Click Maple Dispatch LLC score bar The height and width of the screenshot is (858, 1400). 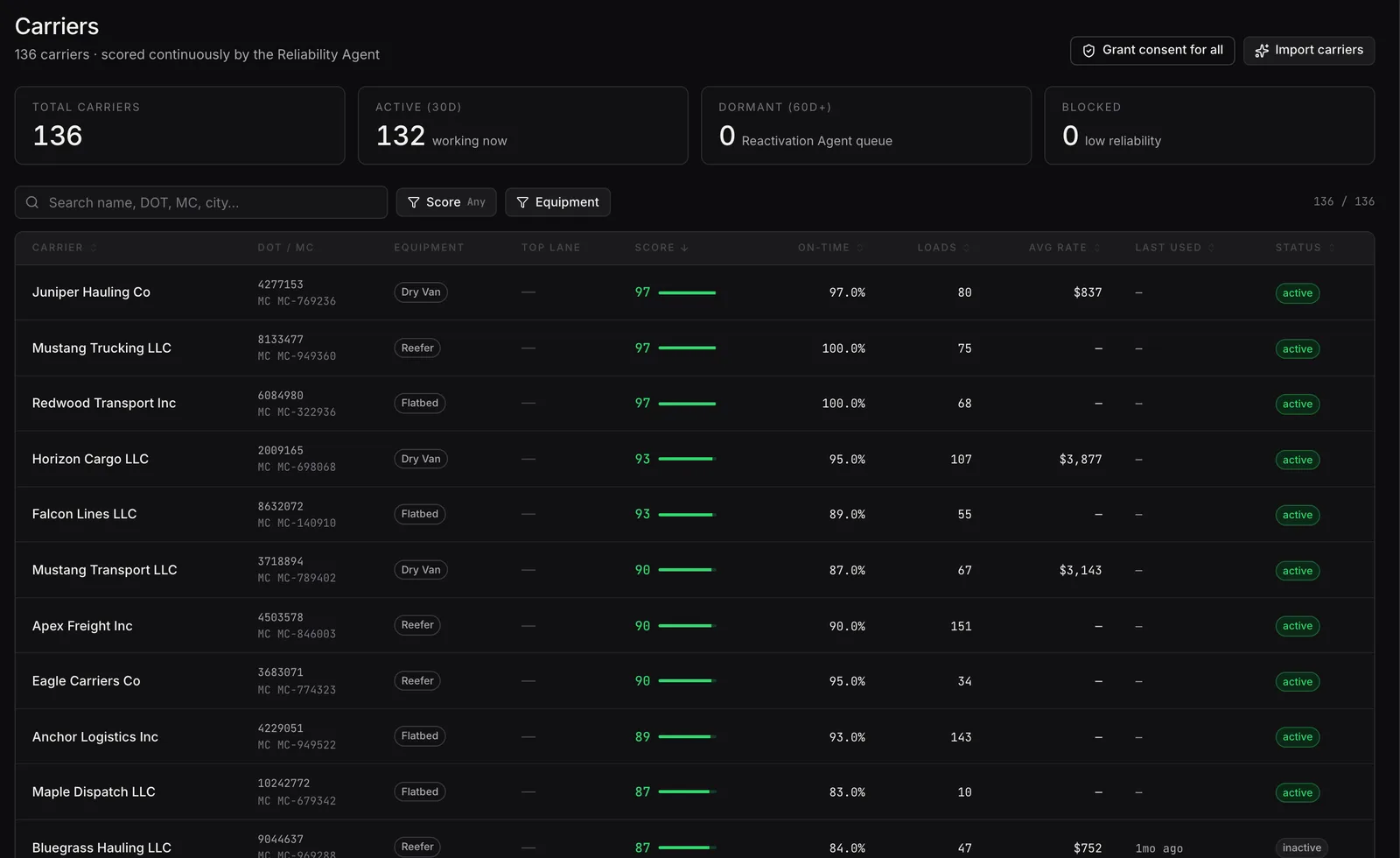point(687,791)
